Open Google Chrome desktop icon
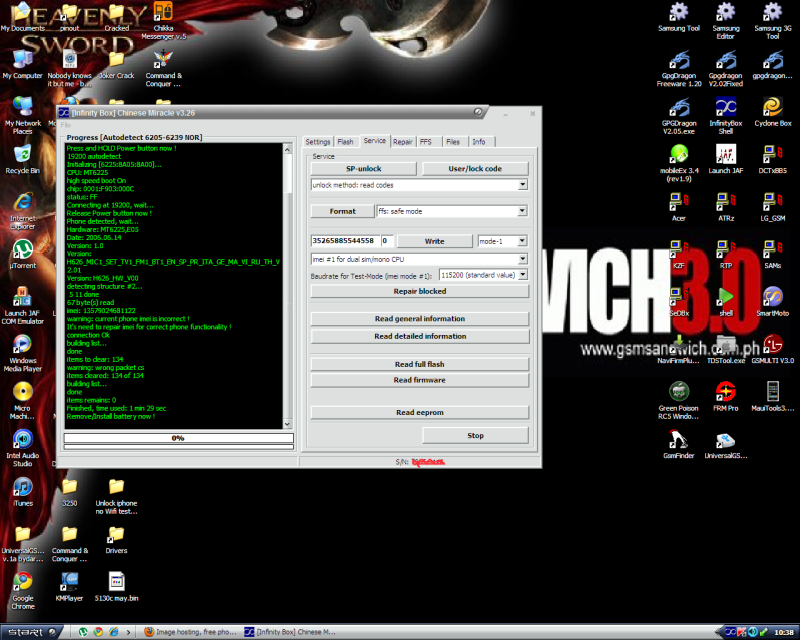The image size is (800, 640). pyautogui.click(x=23, y=590)
